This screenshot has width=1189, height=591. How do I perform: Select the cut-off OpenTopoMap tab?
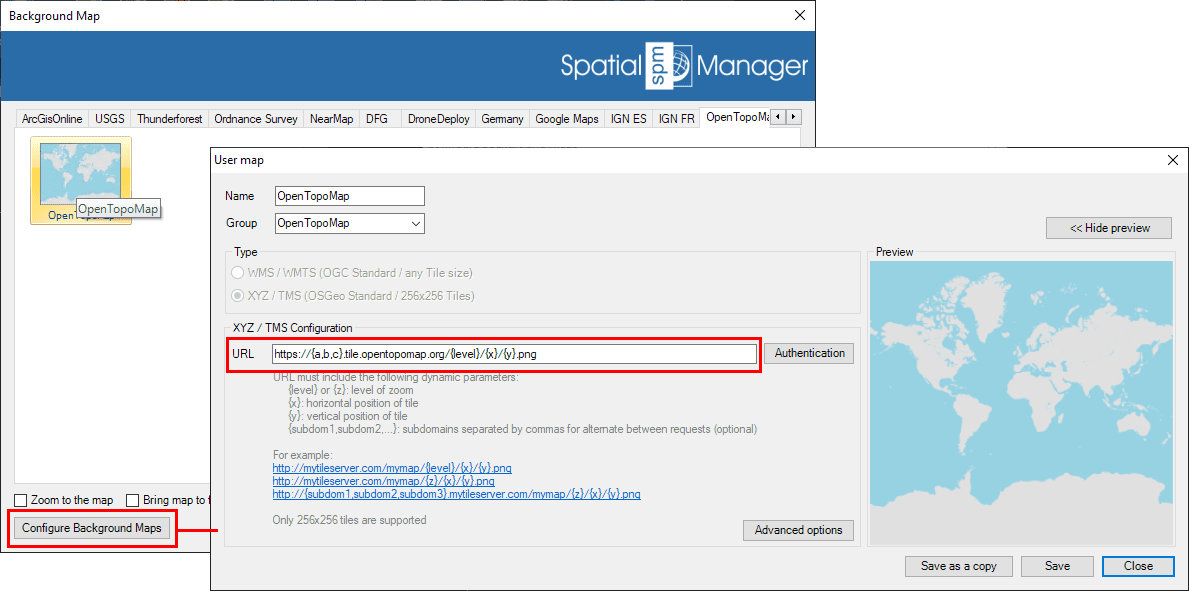(736, 117)
